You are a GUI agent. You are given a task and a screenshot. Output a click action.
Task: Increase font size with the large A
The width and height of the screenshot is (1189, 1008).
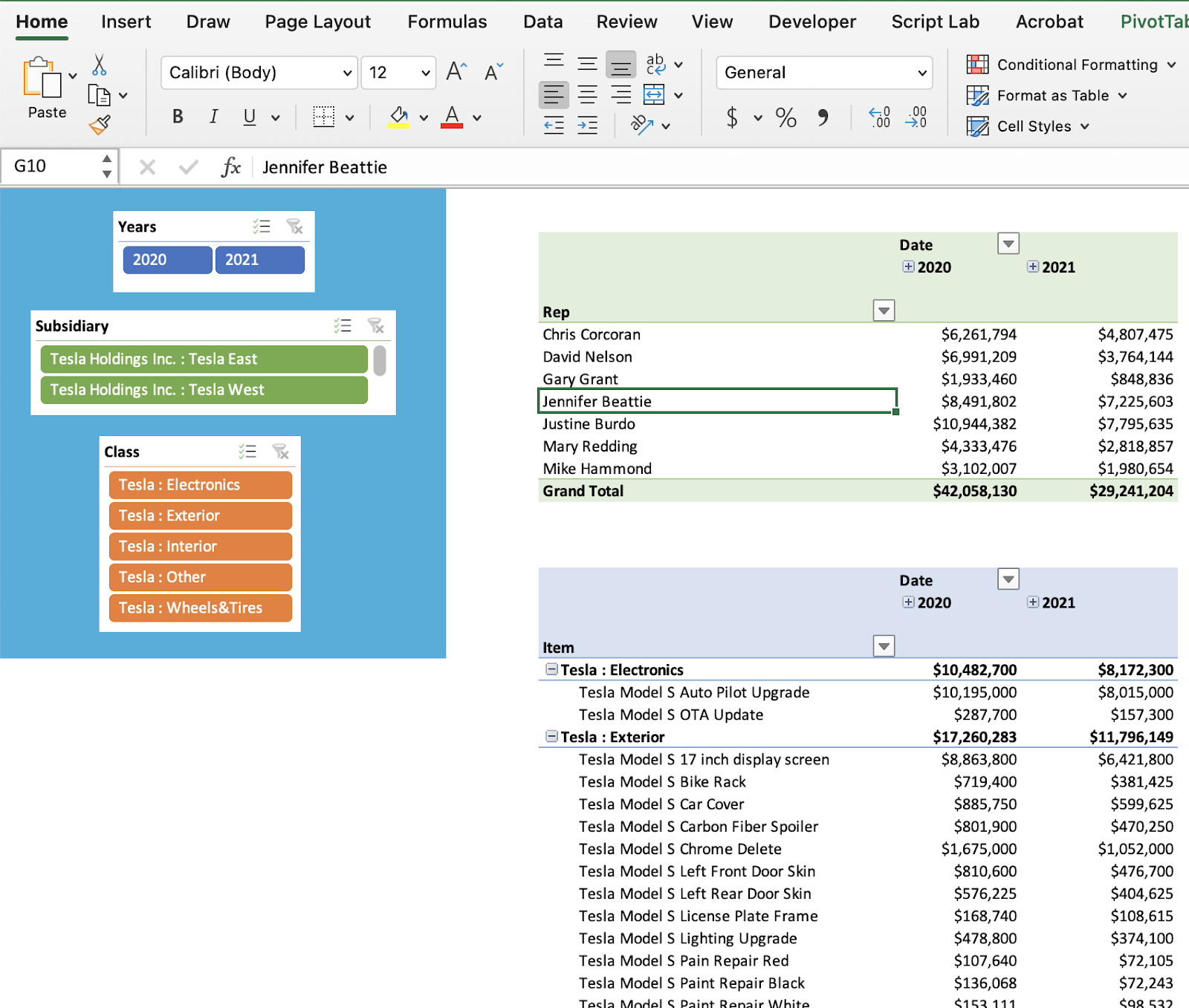pos(456,72)
